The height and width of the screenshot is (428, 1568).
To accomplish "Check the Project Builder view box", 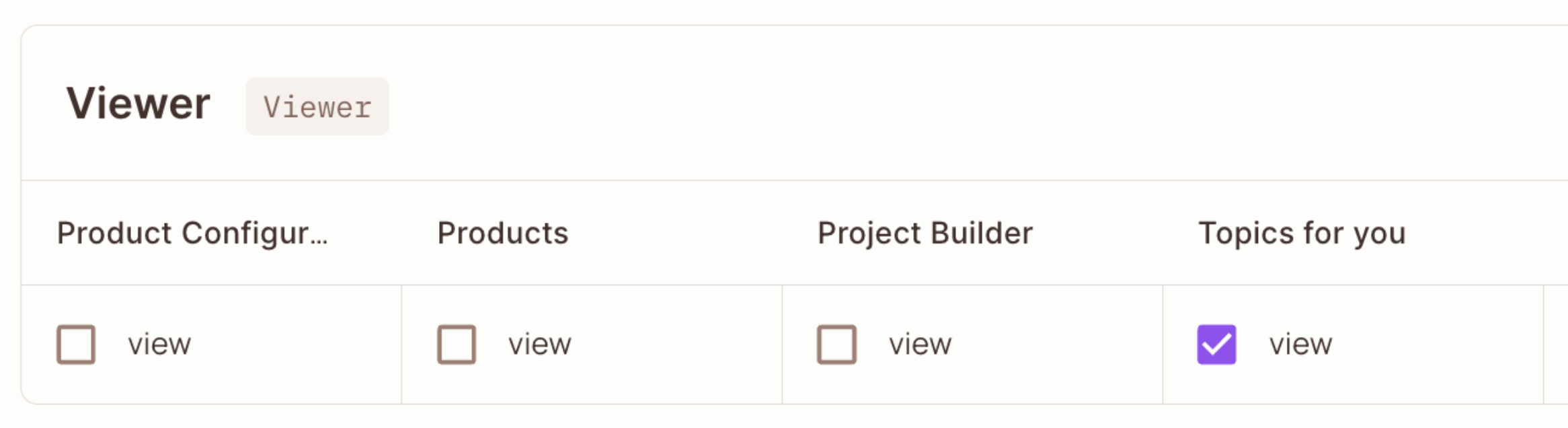I will tap(836, 345).
